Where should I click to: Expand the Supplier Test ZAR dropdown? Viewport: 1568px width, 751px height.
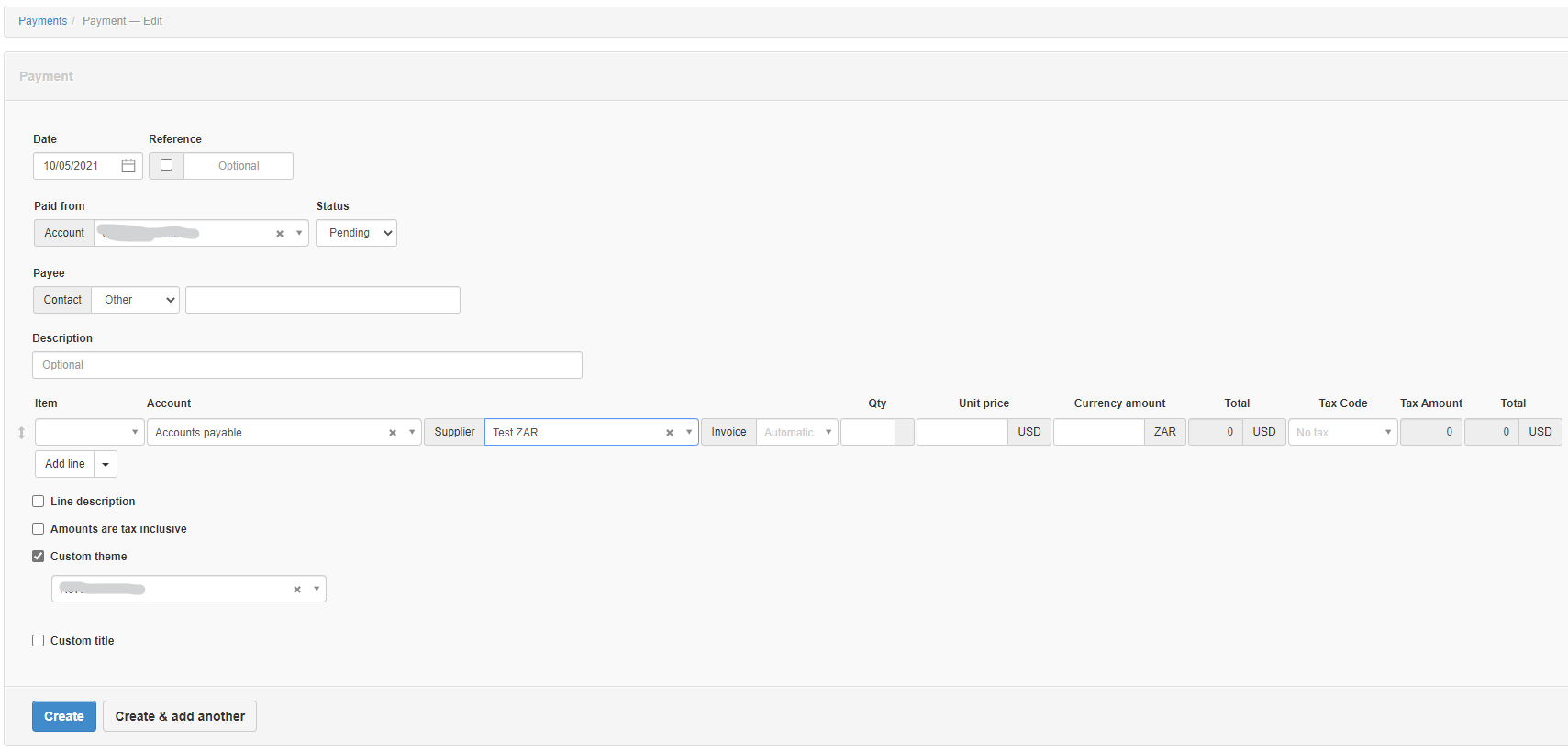(x=689, y=433)
